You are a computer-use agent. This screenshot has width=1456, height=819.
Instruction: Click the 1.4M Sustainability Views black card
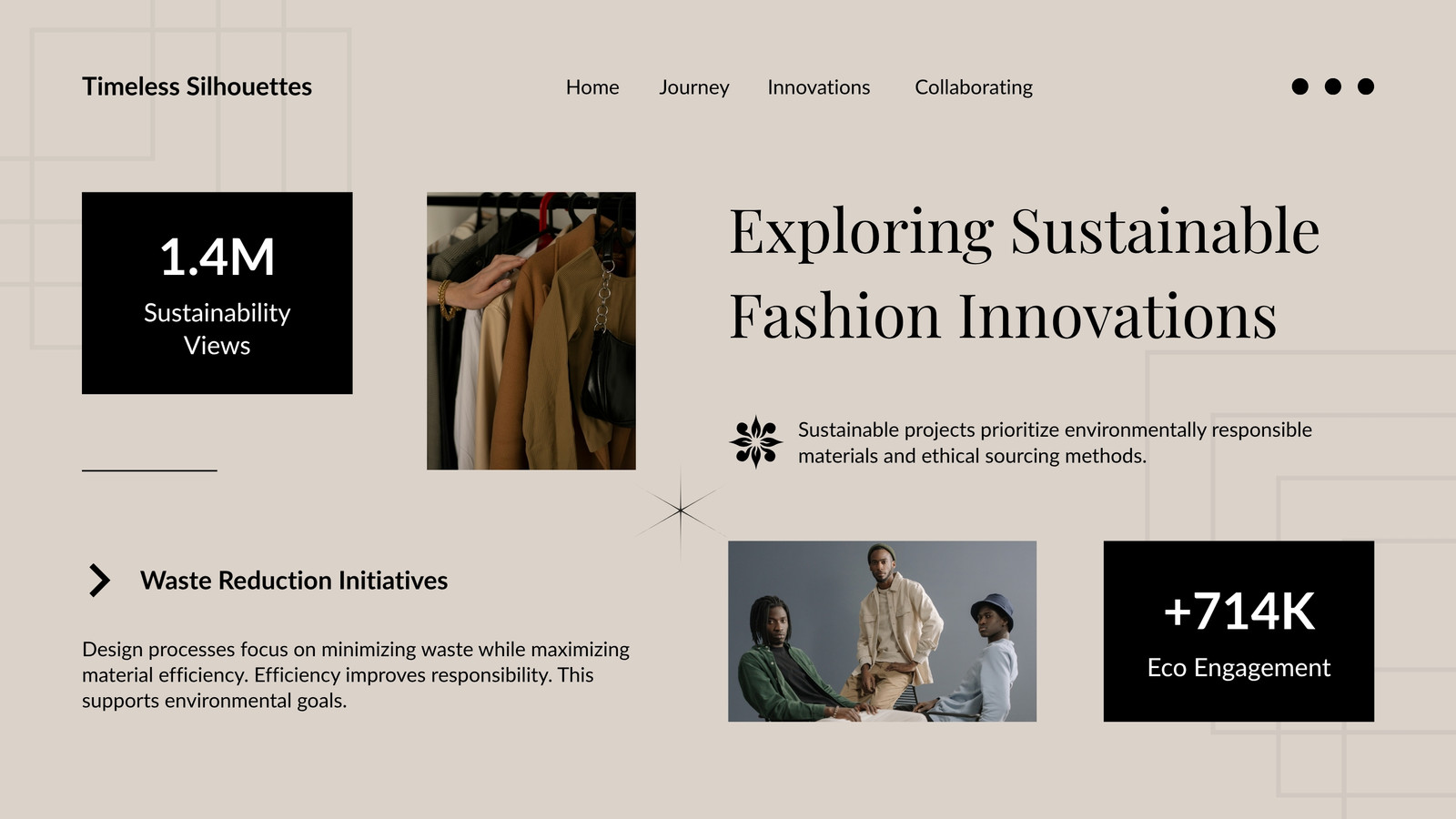point(217,293)
